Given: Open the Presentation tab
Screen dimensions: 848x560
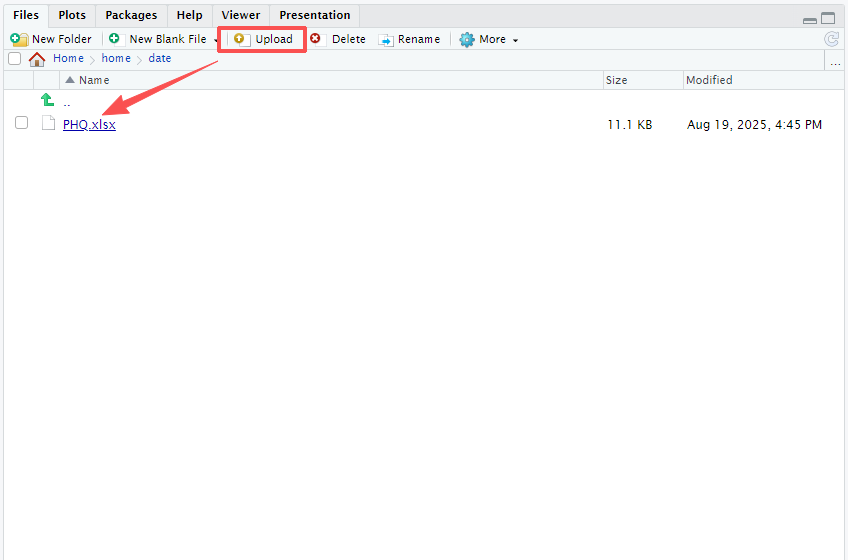Looking at the screenshot, I should coord(315,15).
